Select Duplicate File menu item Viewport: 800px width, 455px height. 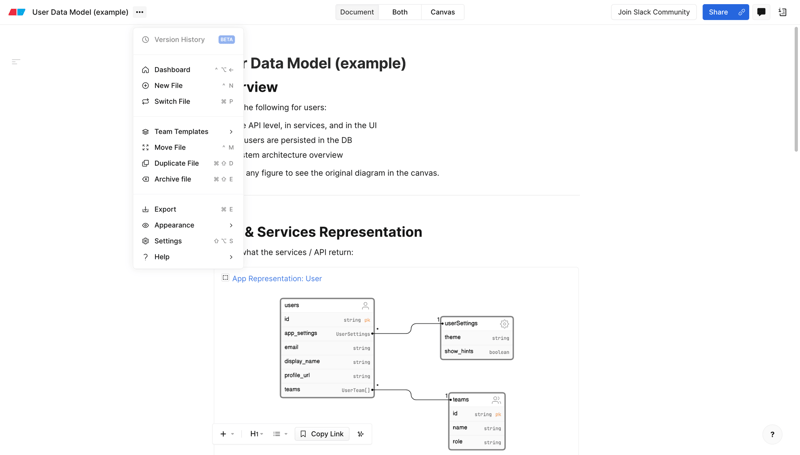tap(188, 163)
